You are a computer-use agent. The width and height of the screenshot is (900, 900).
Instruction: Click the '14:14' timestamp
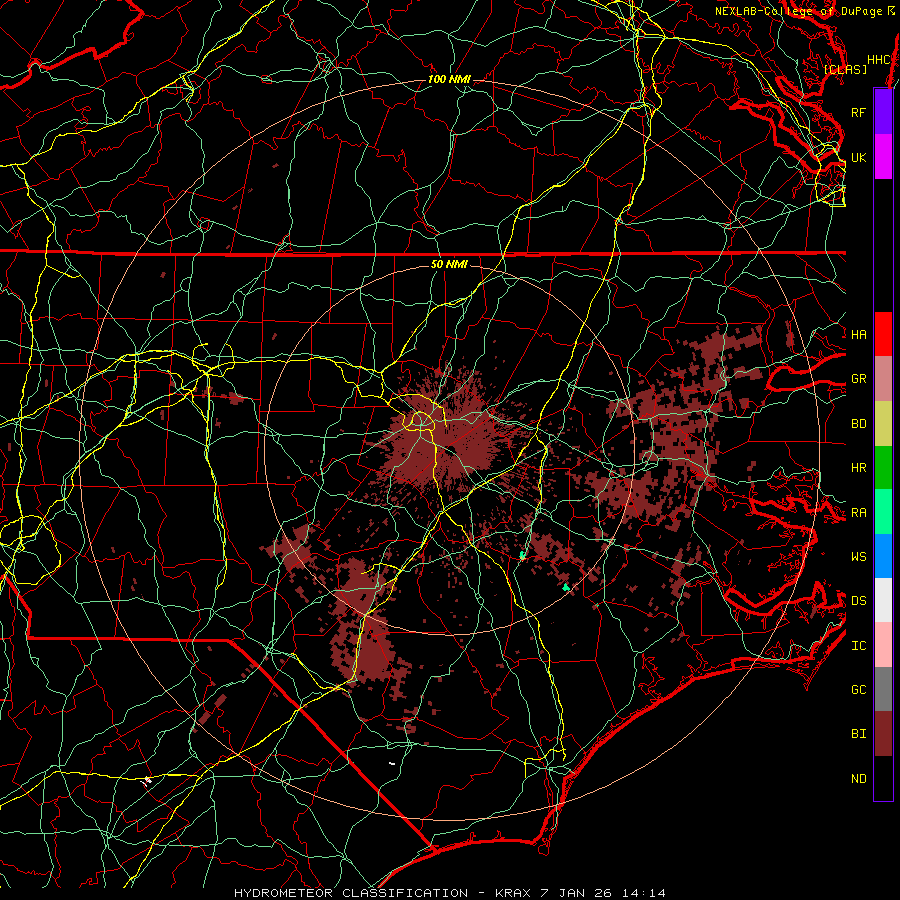(646, 893)
